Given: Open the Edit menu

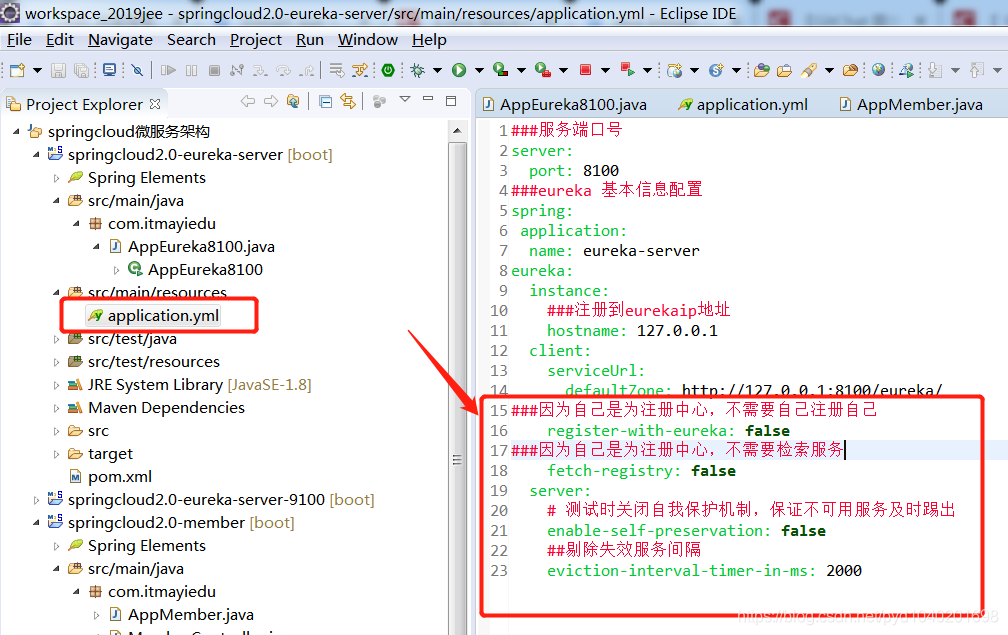Looking at the screenshot, I should (60, 40).
